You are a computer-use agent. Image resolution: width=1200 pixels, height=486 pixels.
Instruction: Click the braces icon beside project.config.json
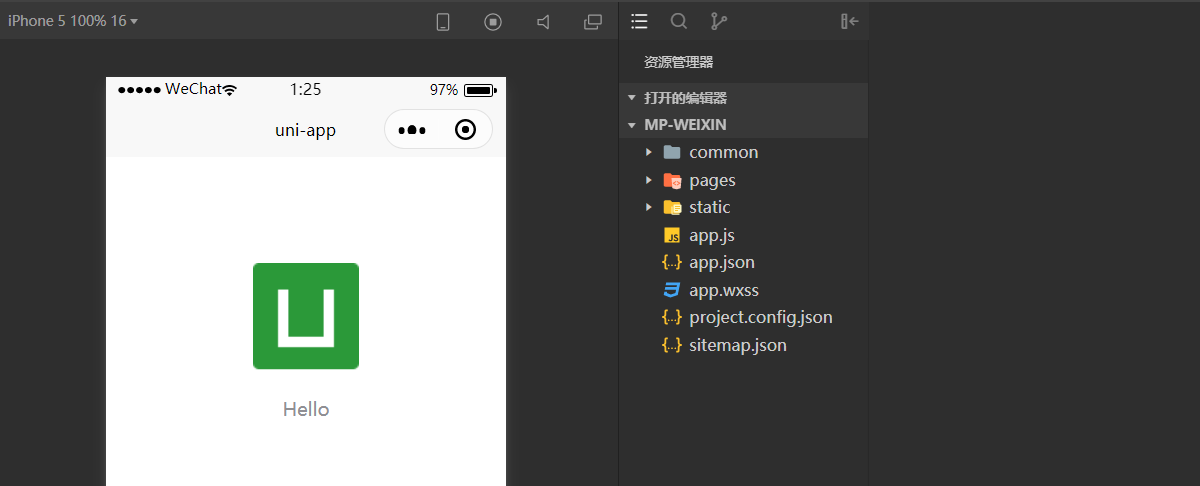[x=672, y=317]
